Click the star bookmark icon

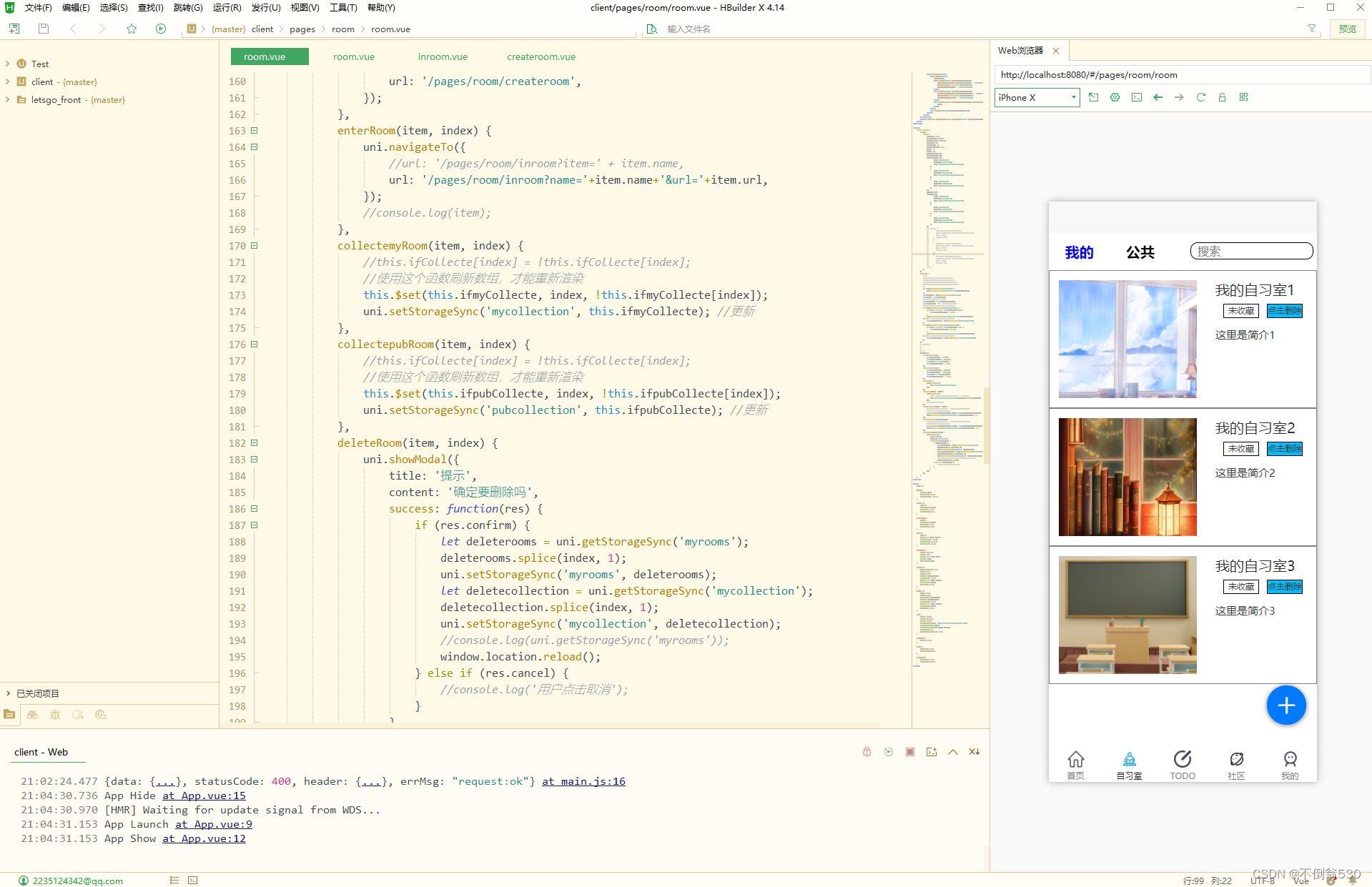pyautogui.click(x=132, y=29)
